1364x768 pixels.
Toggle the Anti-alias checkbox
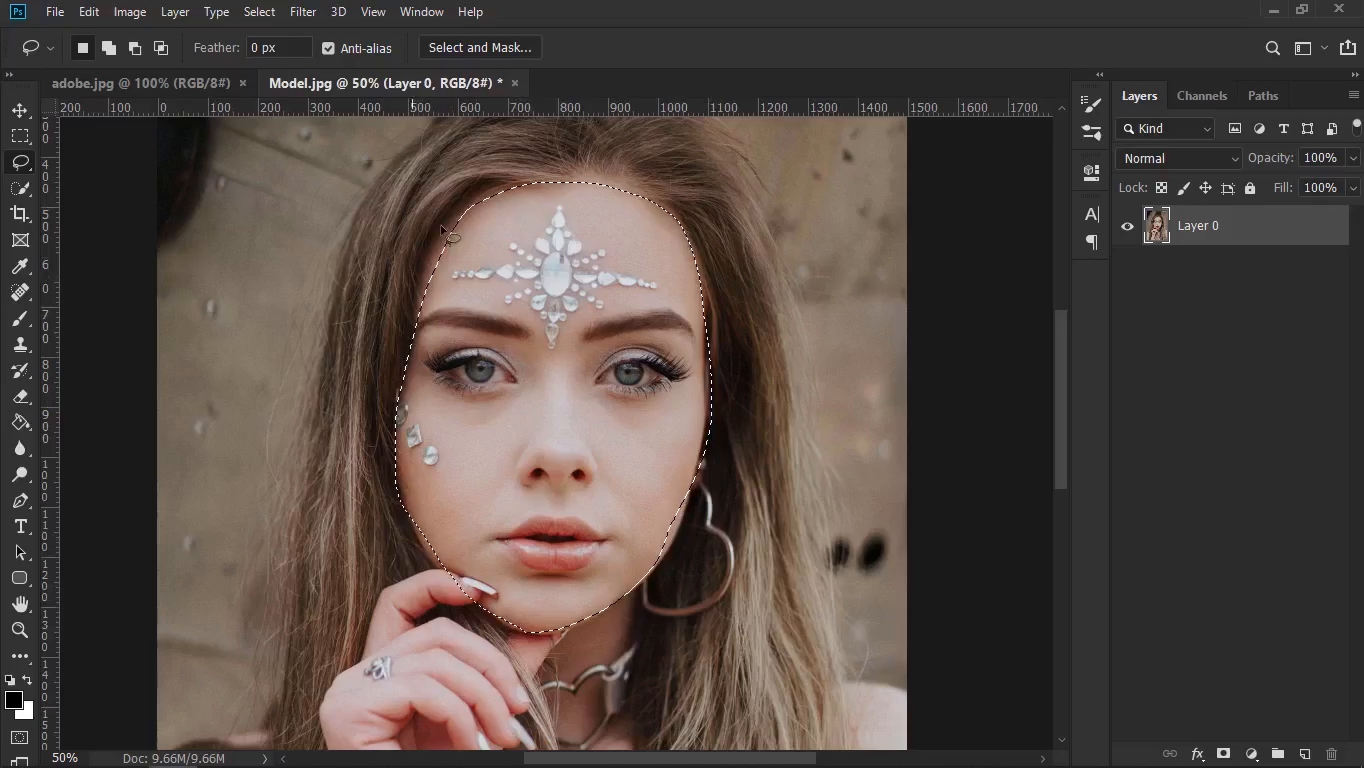click(328, 48)
